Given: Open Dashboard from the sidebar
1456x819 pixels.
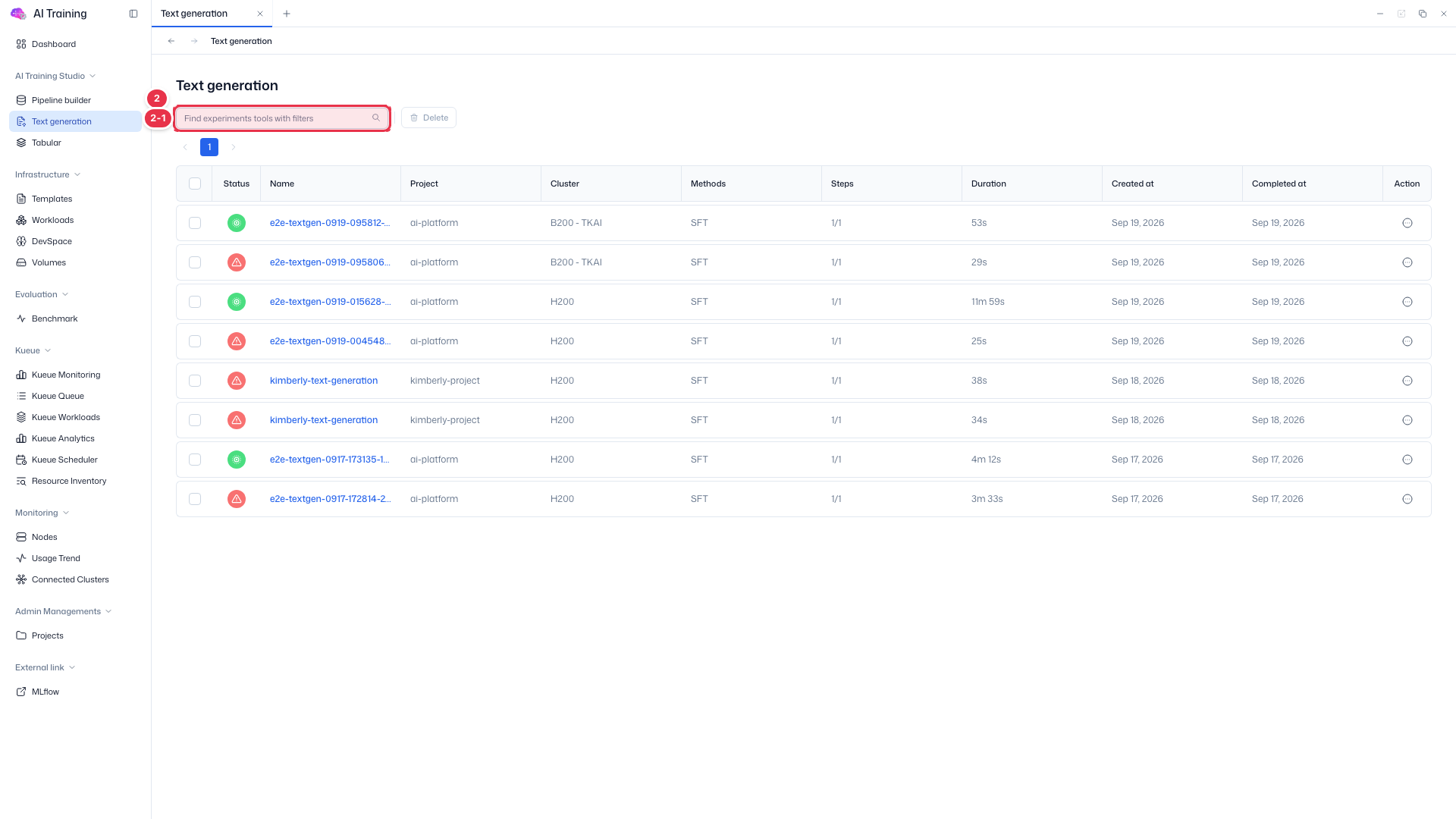Looking at the screenshot, I should [75, 44].
